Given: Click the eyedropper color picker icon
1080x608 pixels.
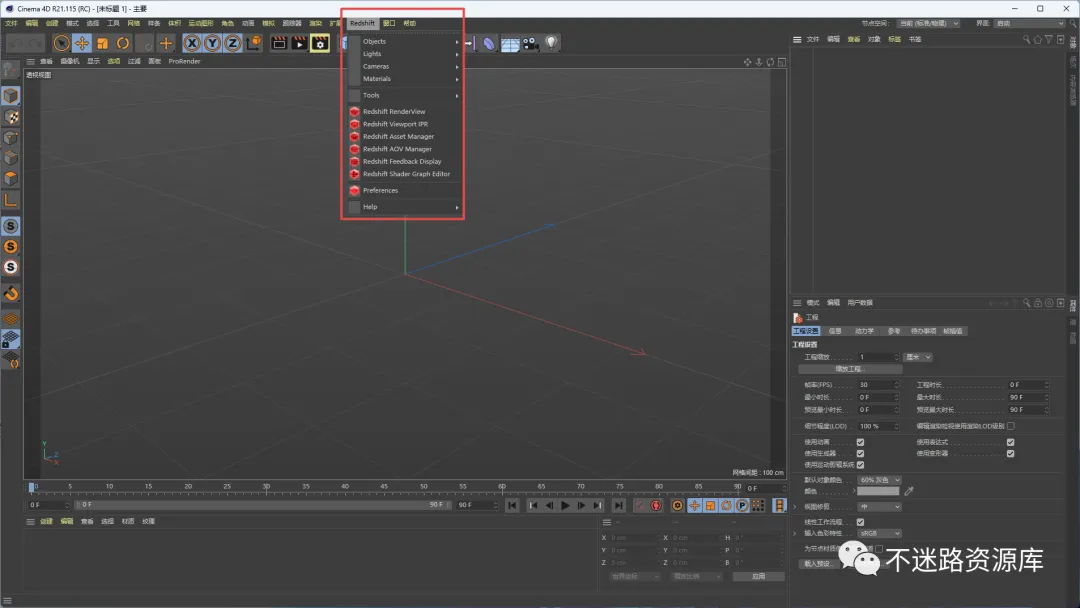Looking at the screenshot, I should coord(909,491).
